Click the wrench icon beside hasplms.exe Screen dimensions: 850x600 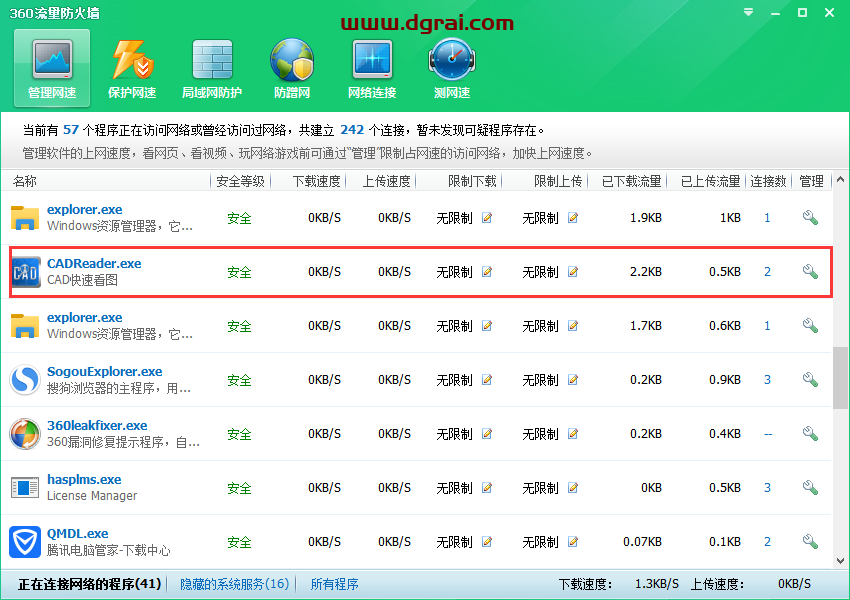(x=810, y=488)
